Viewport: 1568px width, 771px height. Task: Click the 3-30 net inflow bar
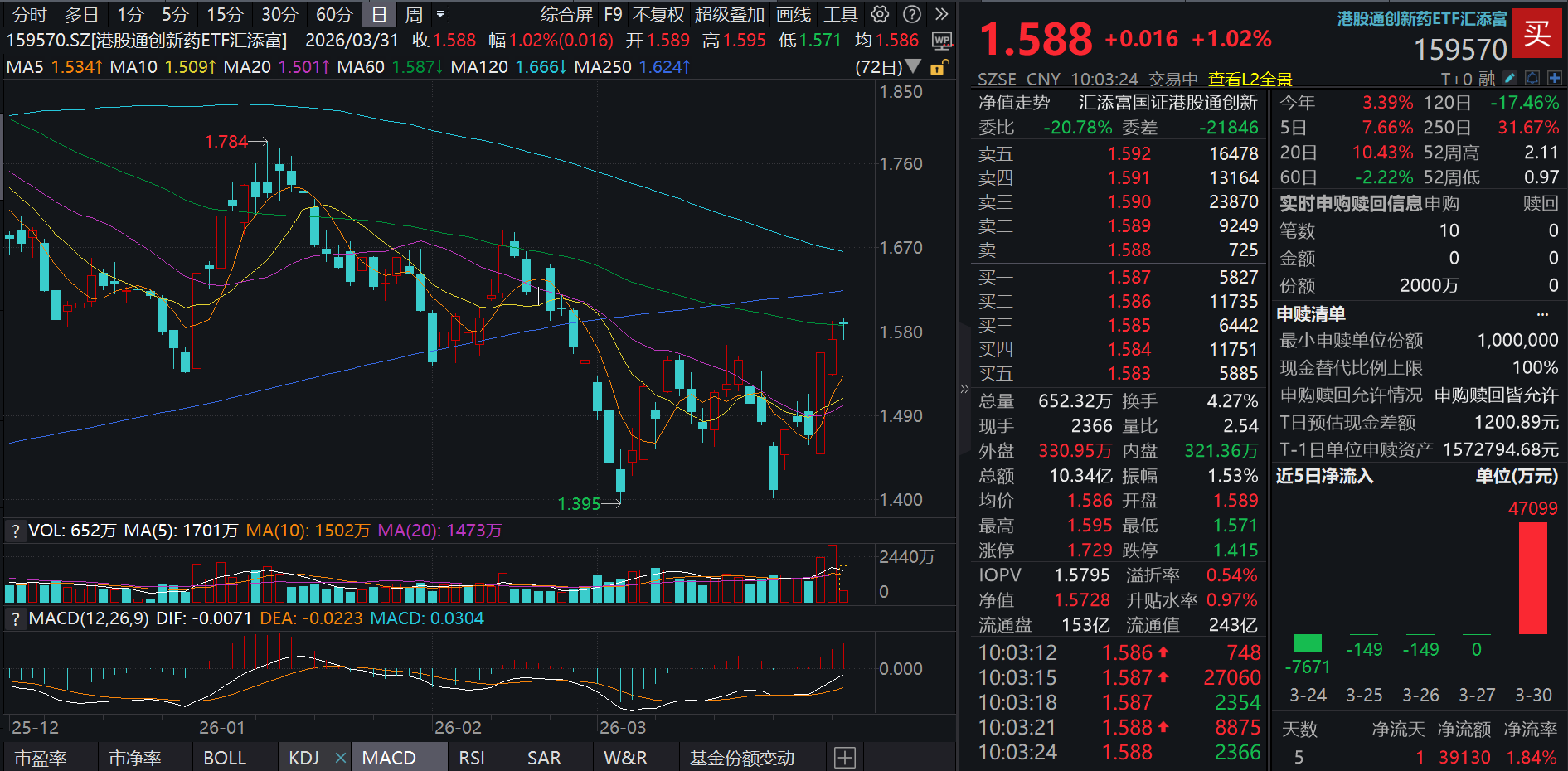(x=1534, y=580)
